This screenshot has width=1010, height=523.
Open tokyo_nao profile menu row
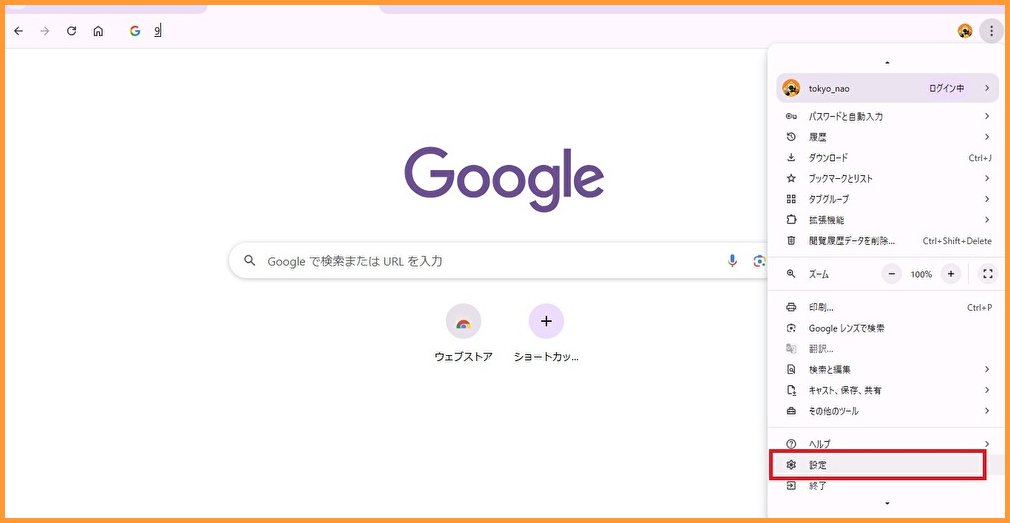coord(887,88)
